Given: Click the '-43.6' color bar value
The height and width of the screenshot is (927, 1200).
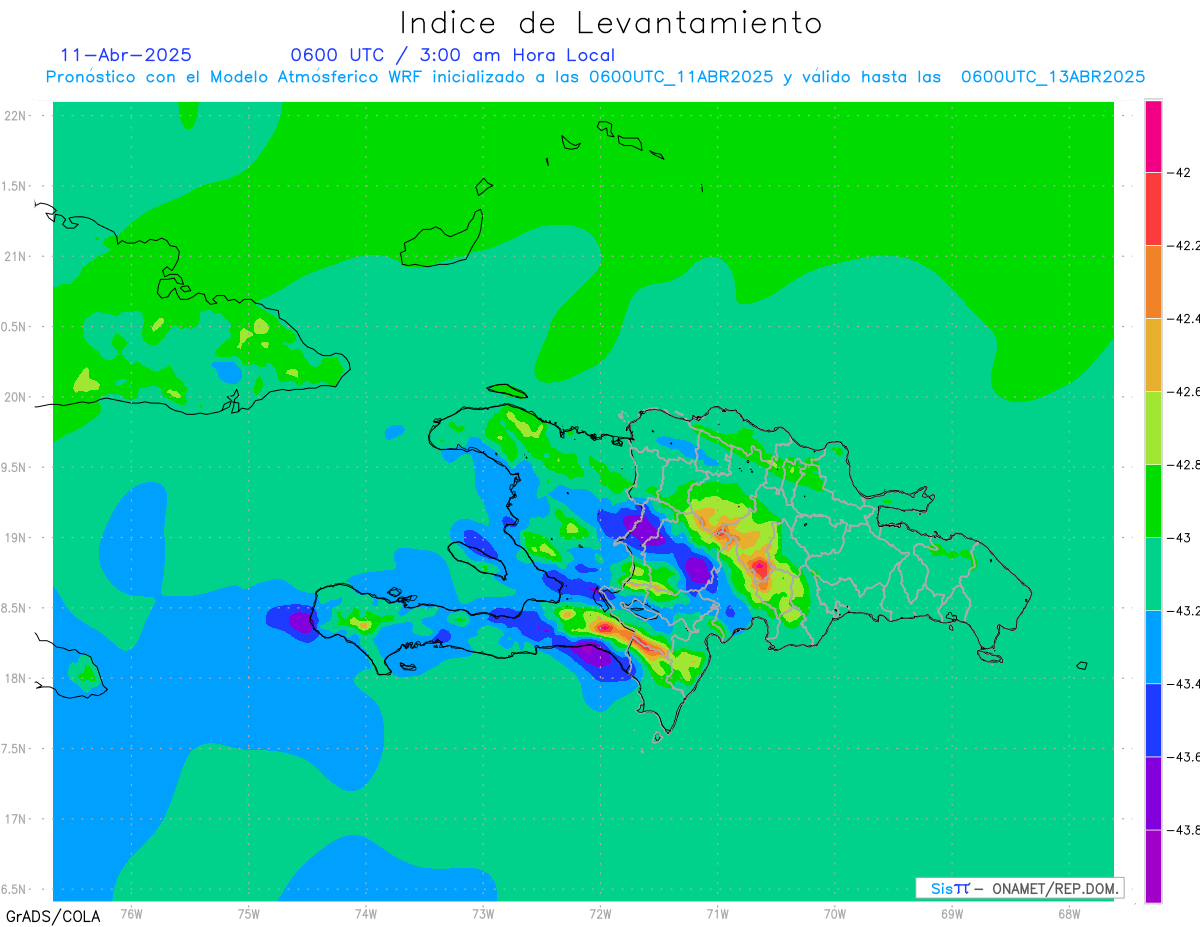Looking at the screenshot, I should [1185, 757].
